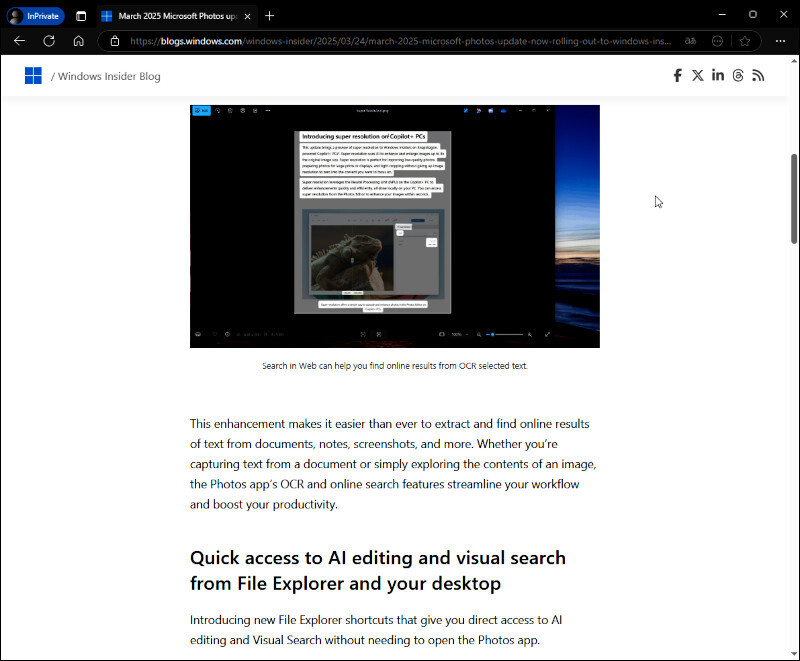
Task: View site information lock icon
Action: click(115, 41)
